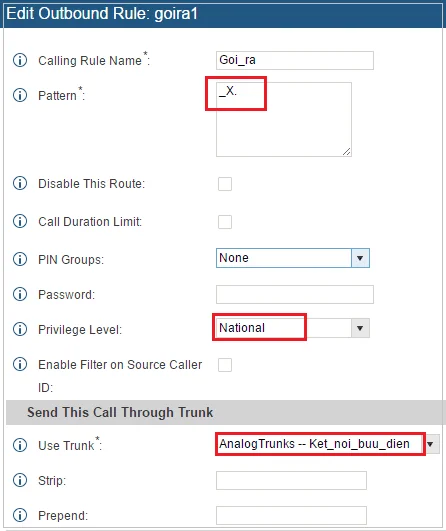
Task: Tick the Call Duration Limit checkbox
Action: tap(225, 222)
